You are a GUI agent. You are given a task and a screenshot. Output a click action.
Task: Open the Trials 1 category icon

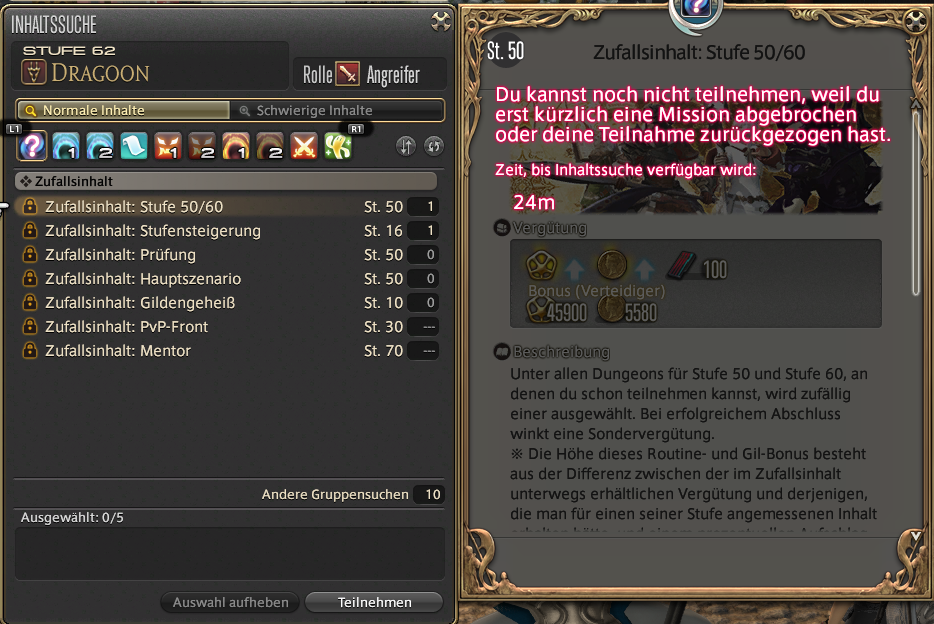(167, 146)
